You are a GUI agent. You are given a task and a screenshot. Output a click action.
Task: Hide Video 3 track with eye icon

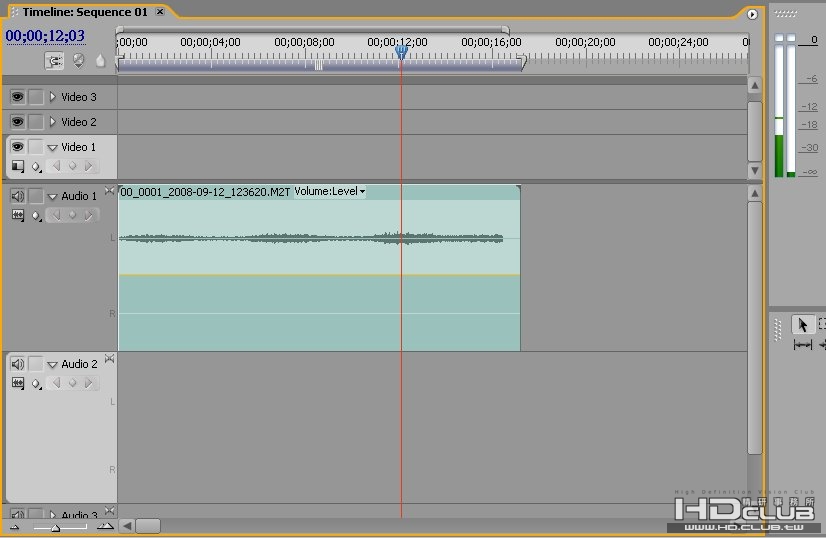tap(17, 97)
